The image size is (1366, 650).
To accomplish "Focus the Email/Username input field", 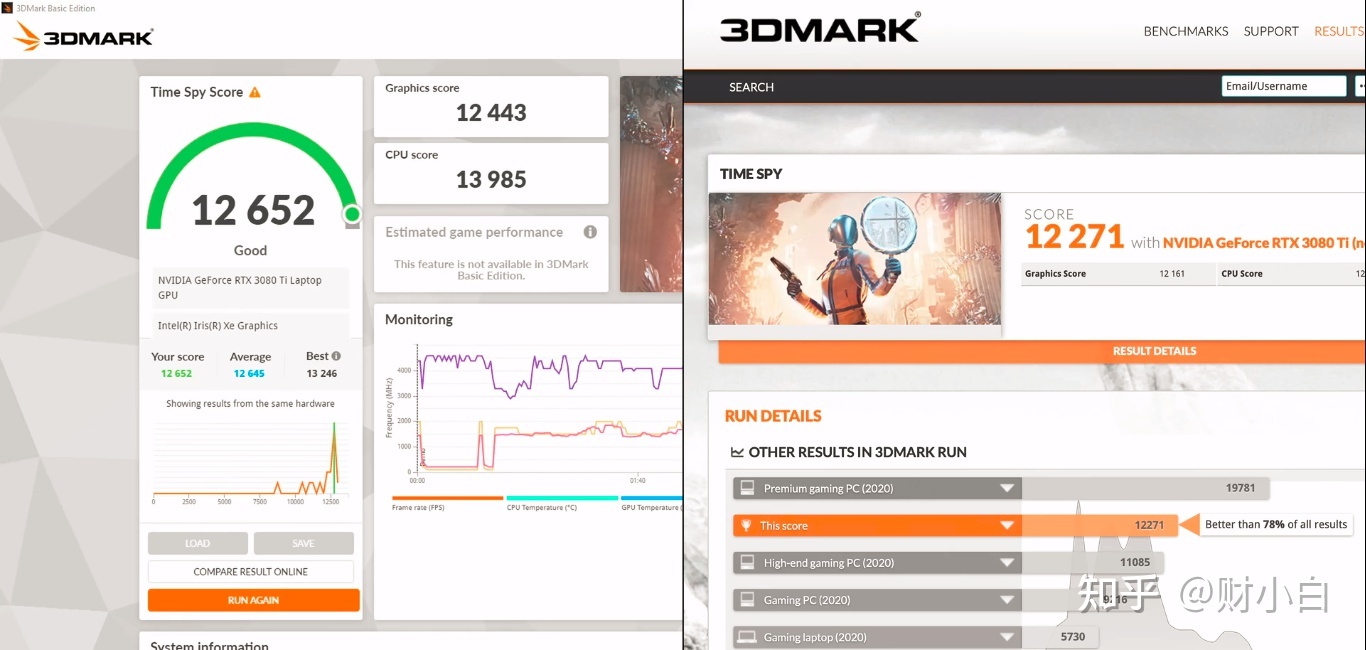I will point(1285,86).
